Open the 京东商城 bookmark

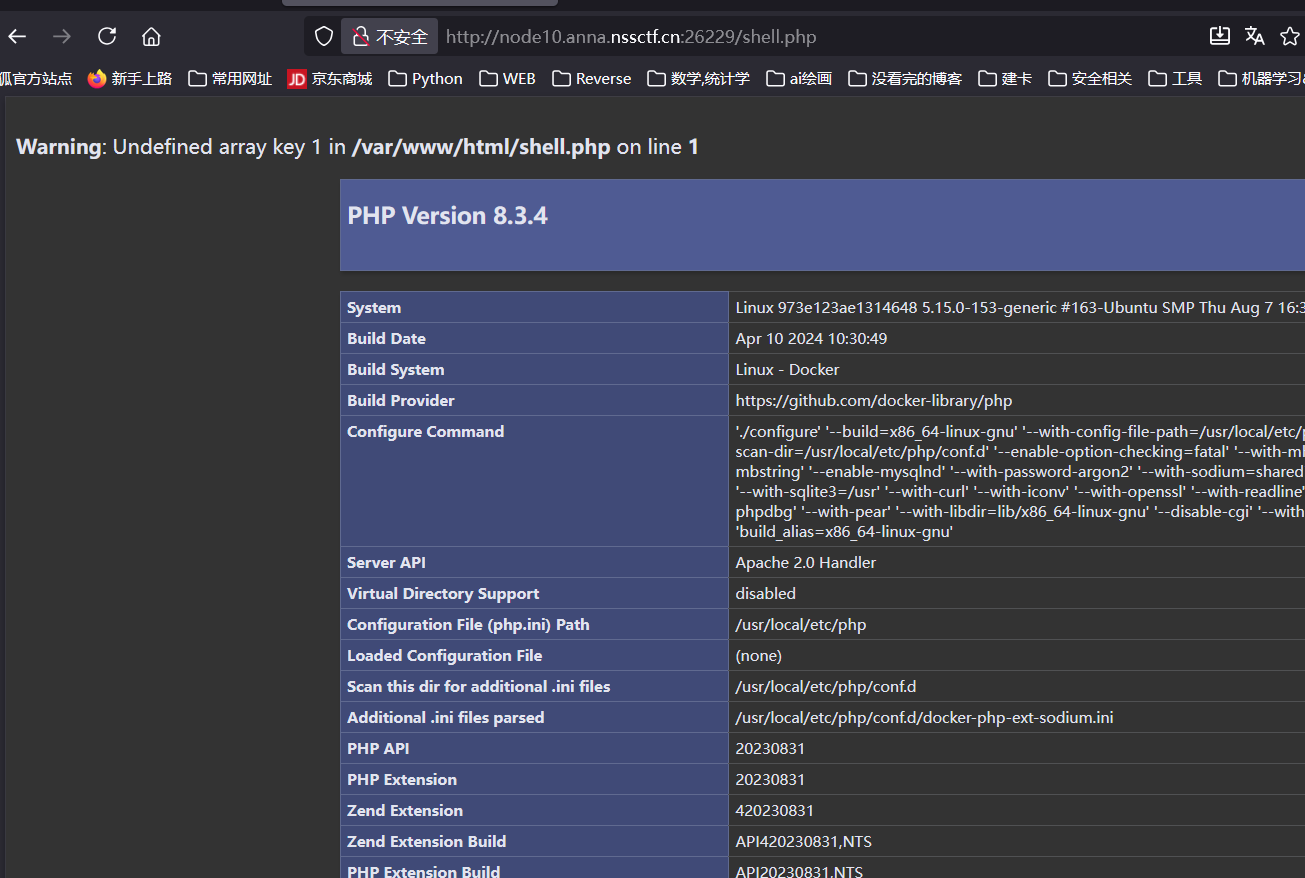pos(330,78)
